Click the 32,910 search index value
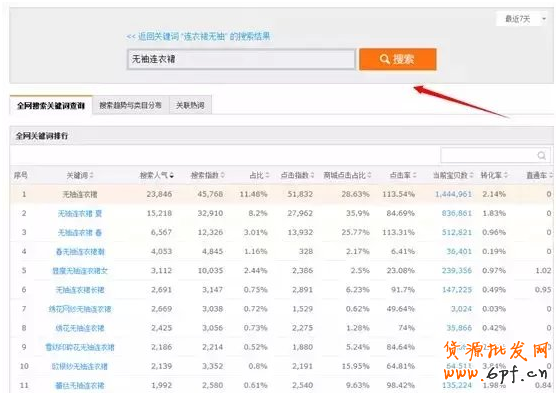 point(210,214)
